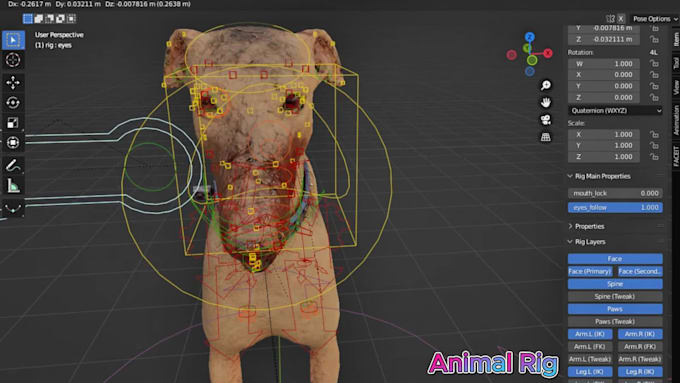Lock the Location Y value
680x383 pixels.
pos(654,28)
